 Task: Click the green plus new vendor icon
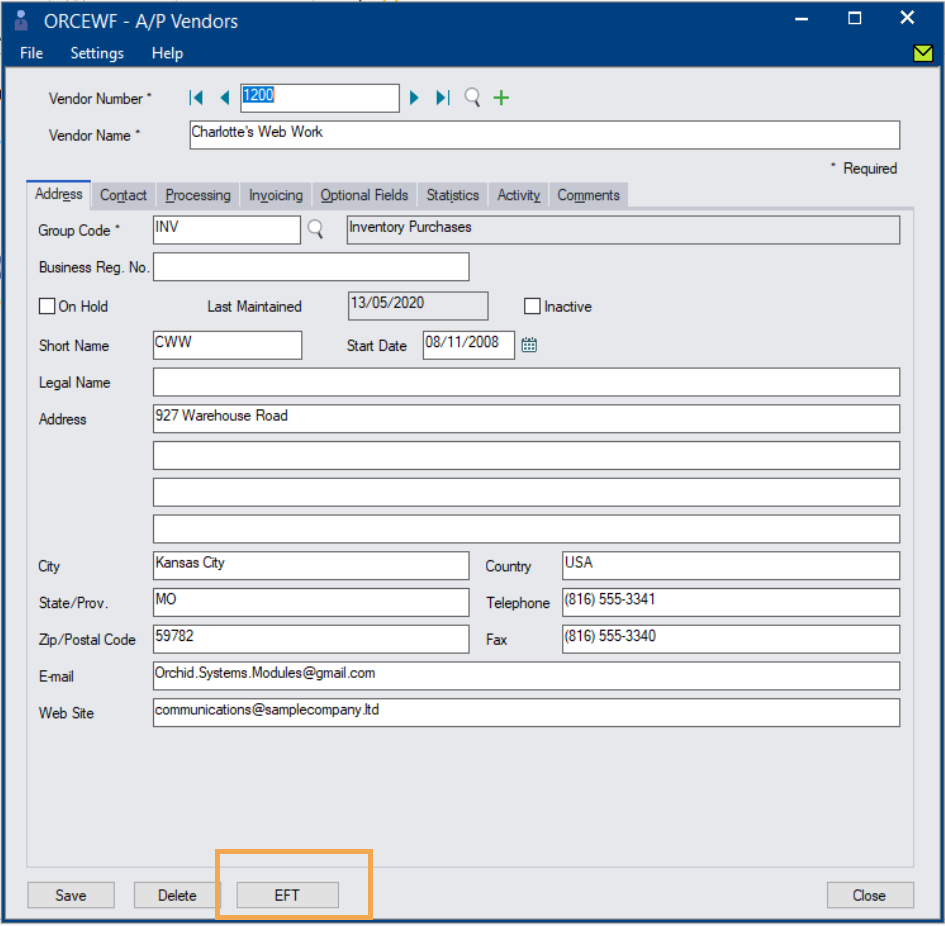(502, 98)
